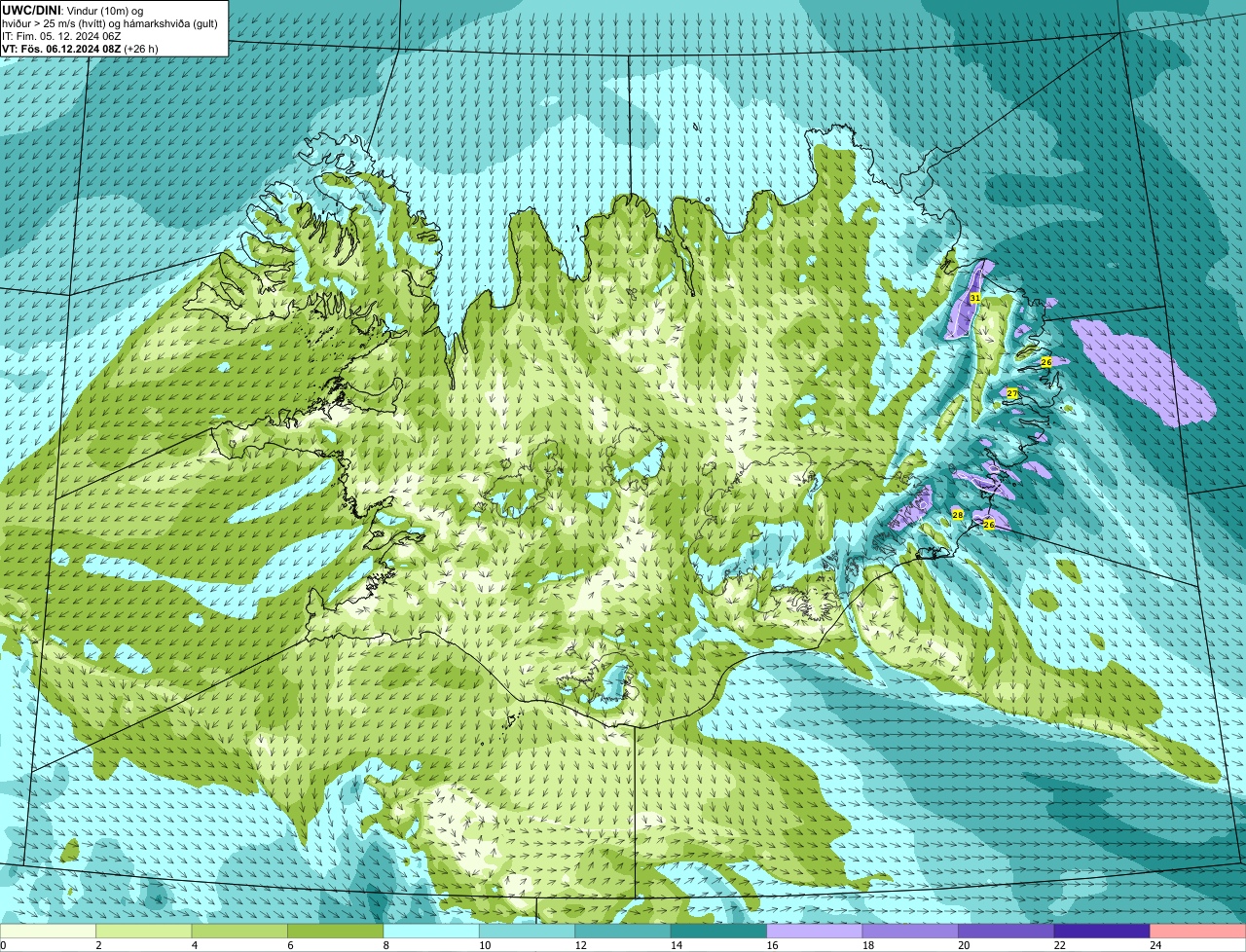The image size is (1246, 952).
Task: Pick the violet 20–22 scale swatch
Action: pyautogui.click(x=1007, y=932)
